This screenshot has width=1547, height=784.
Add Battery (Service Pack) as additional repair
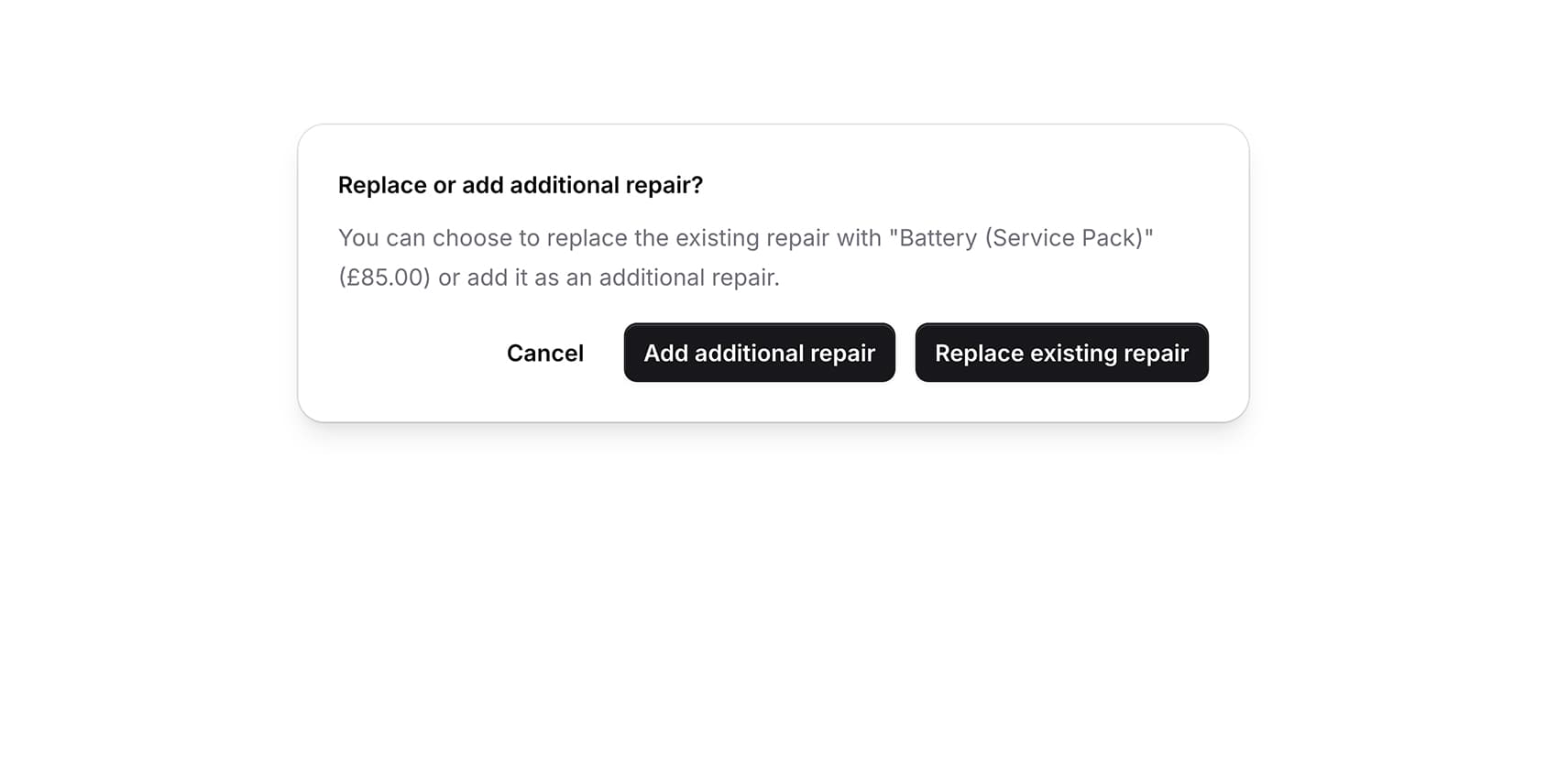(759, 354)
